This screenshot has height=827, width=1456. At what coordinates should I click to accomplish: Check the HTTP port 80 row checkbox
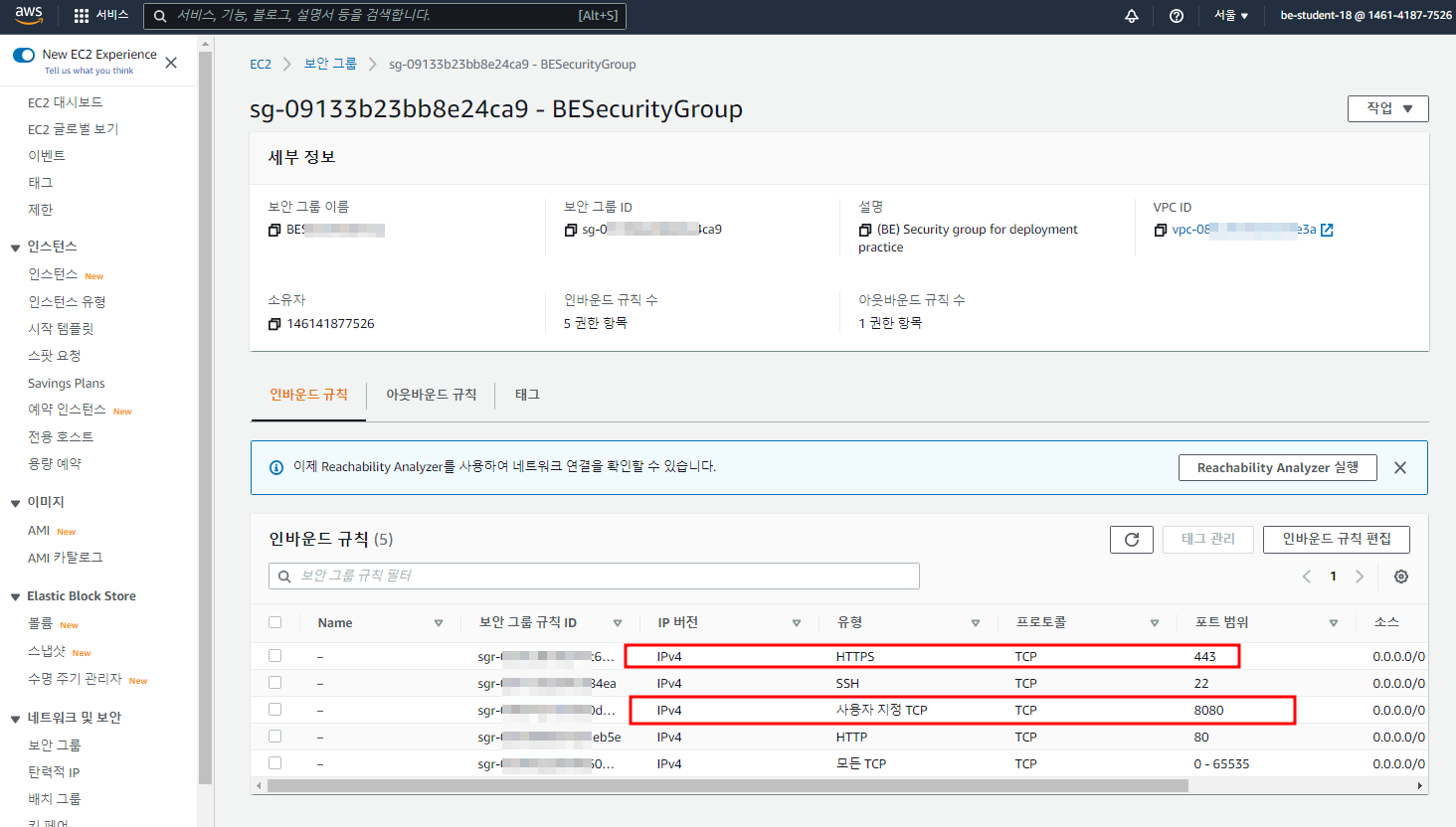(x=275, y=737)
